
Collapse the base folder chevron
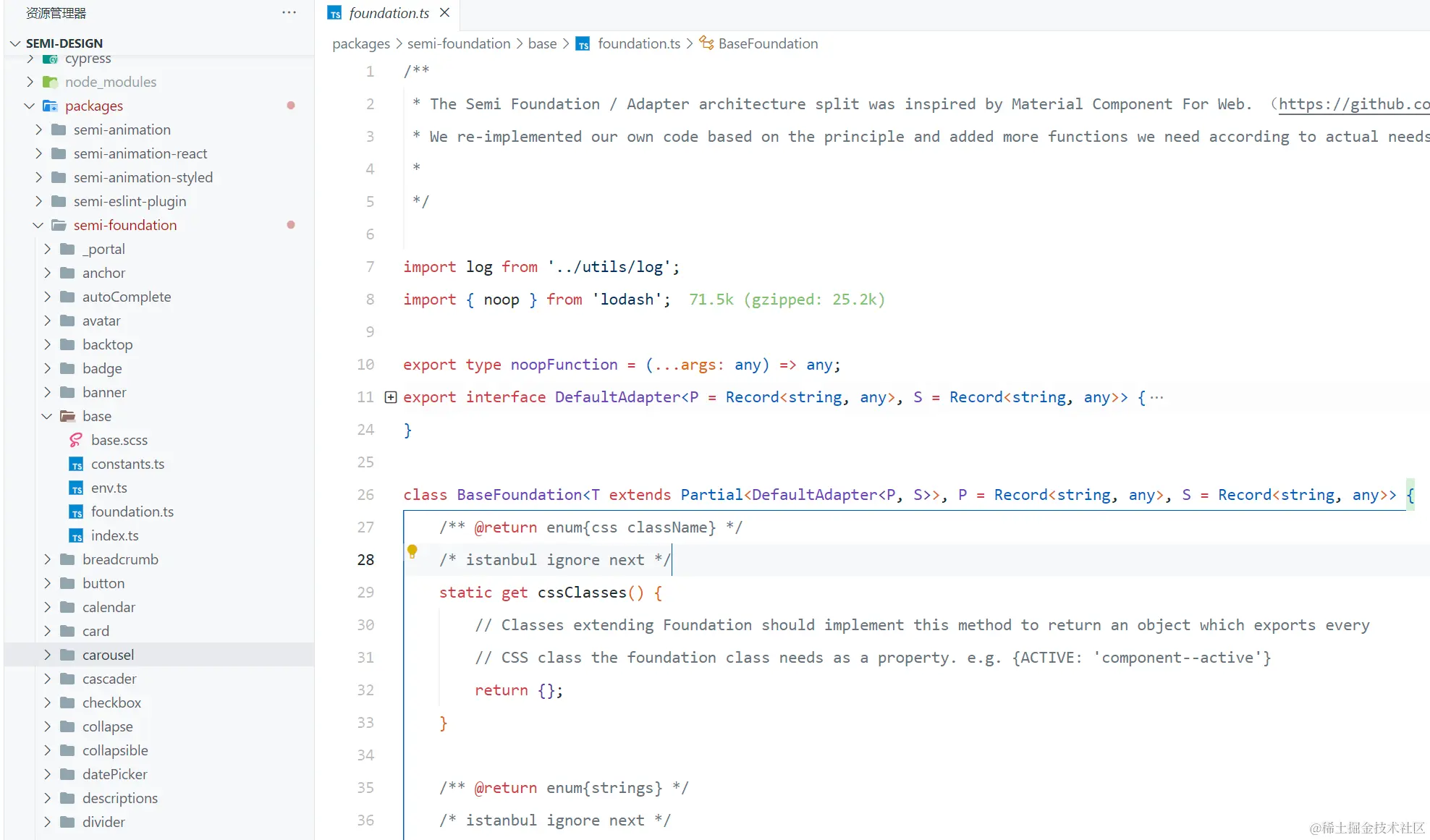47,416
